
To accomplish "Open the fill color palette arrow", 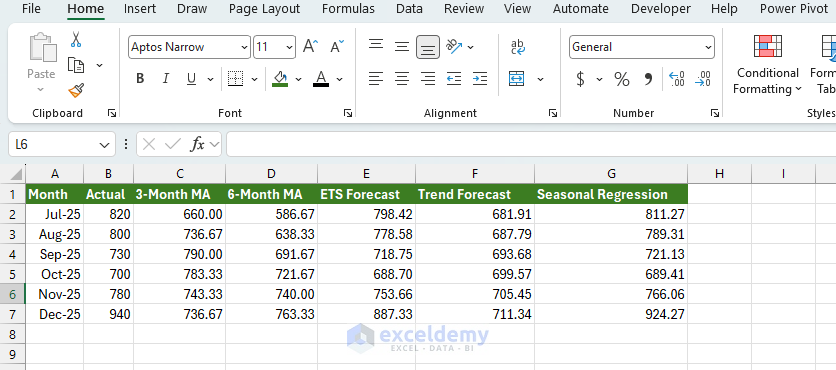I will tap(298, 79).
